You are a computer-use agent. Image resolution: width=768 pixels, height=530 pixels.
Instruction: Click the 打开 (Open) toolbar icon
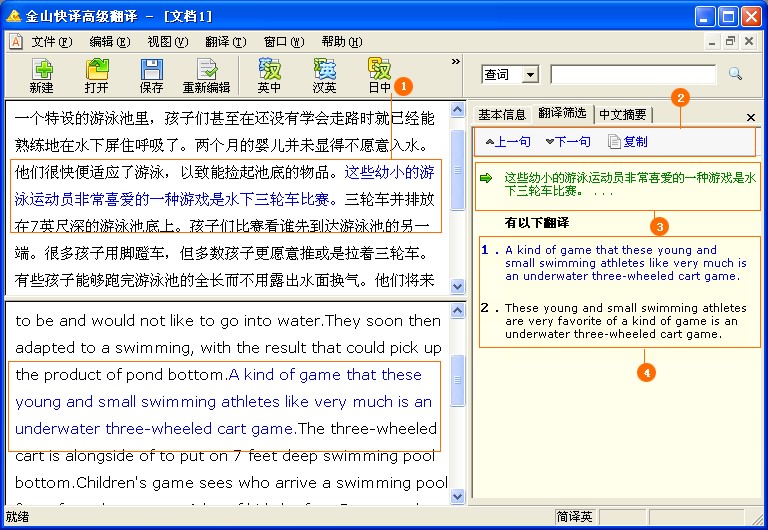pyautogui.click(x=97, y=75)
